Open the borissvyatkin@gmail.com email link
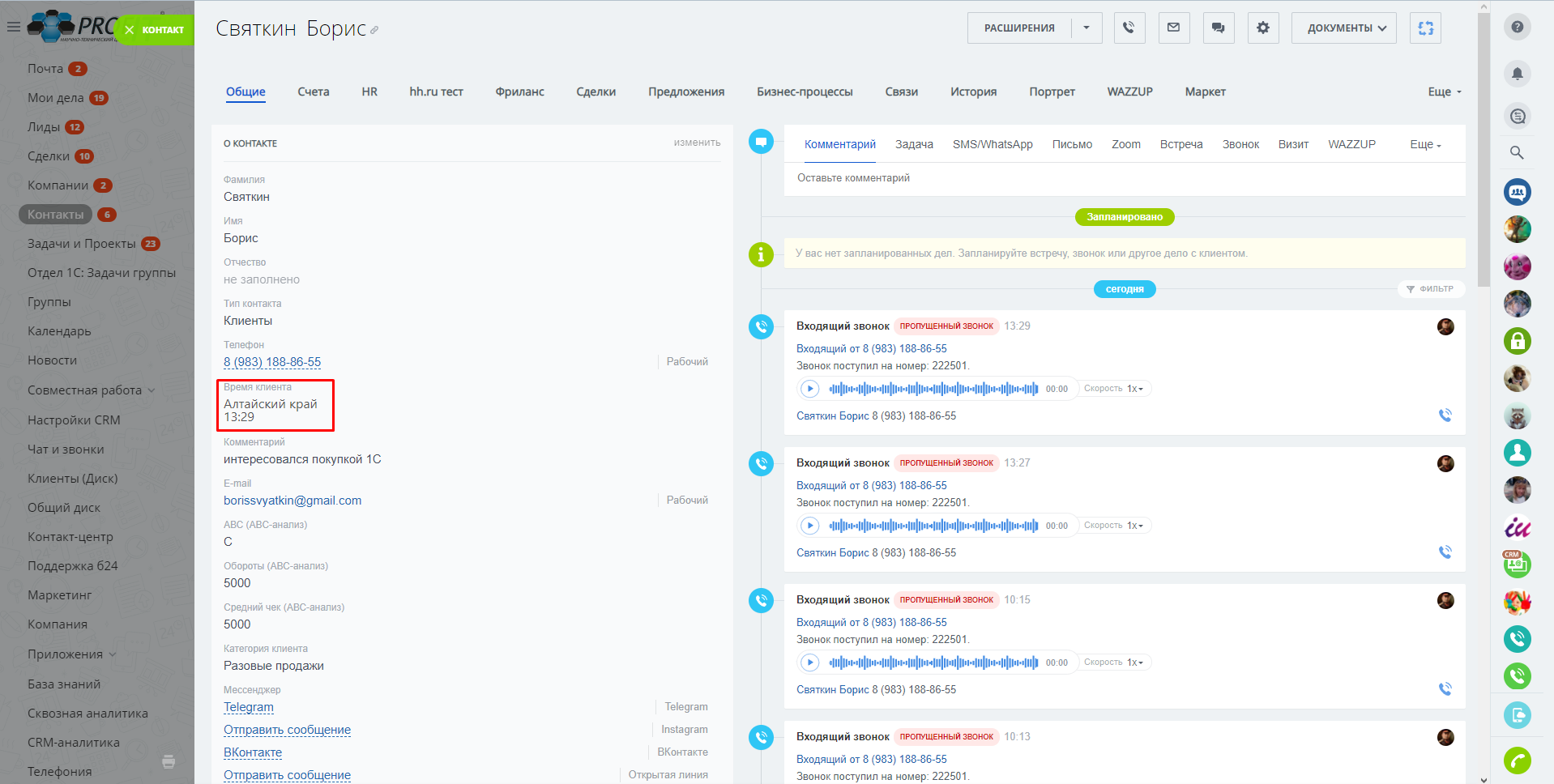Viewport: 1554px width, 784px height. pyautogui.click(x=292, y=501)
